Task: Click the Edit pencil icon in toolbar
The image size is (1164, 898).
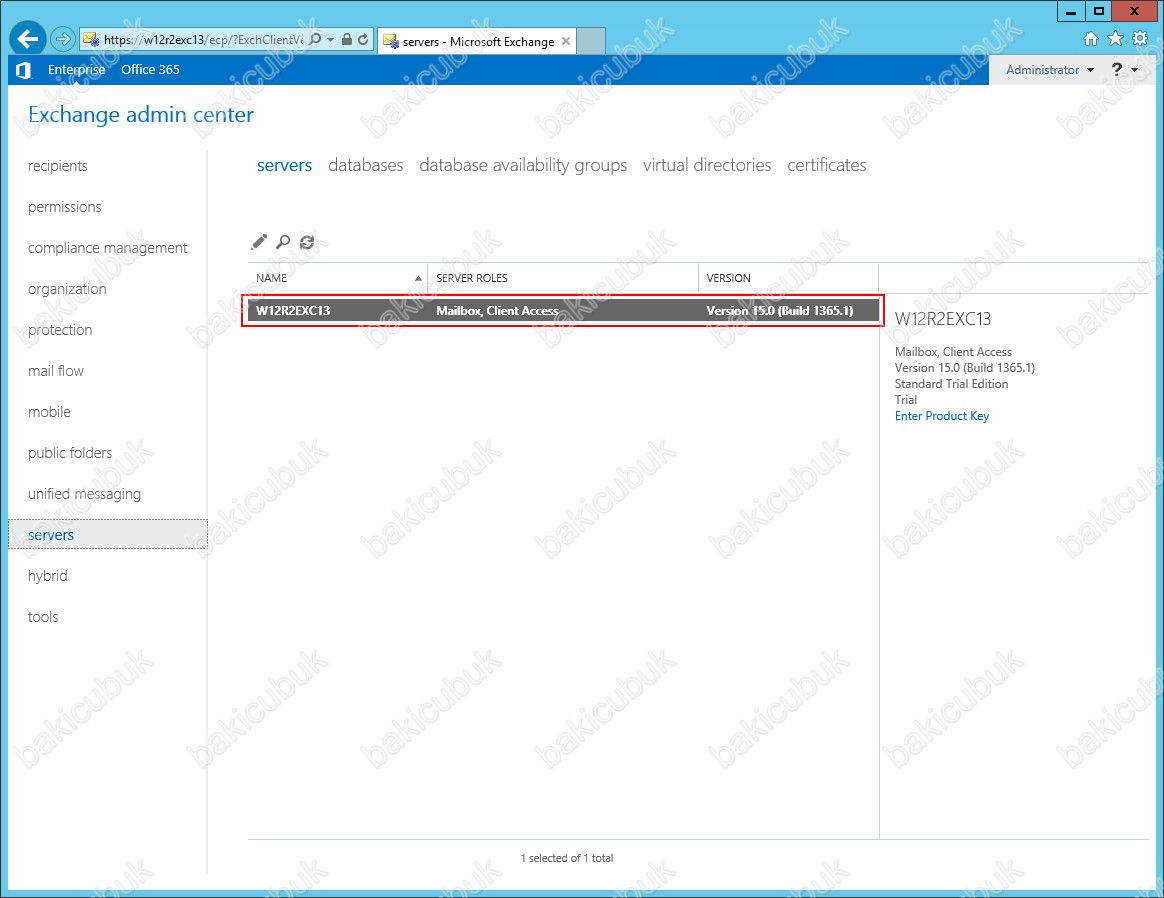Action: (258, 242)
